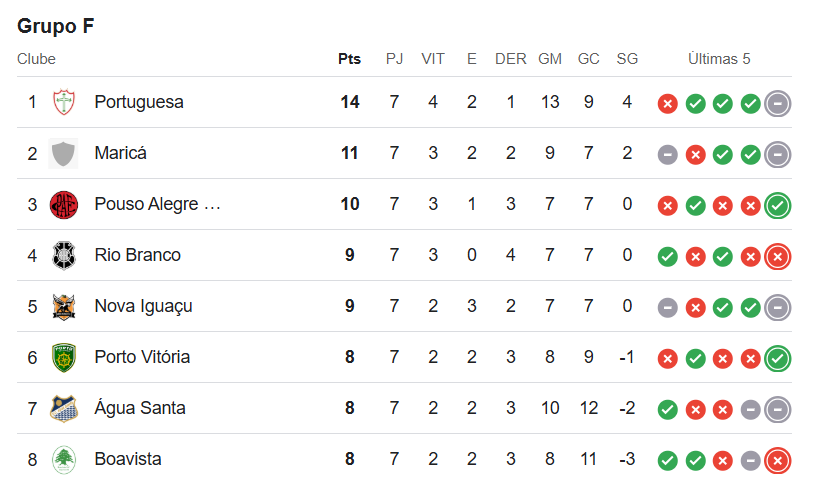815x492 pixels.
Task: Click Portuguesa's most recent draw result icon
Action: [x=778, y=103]
